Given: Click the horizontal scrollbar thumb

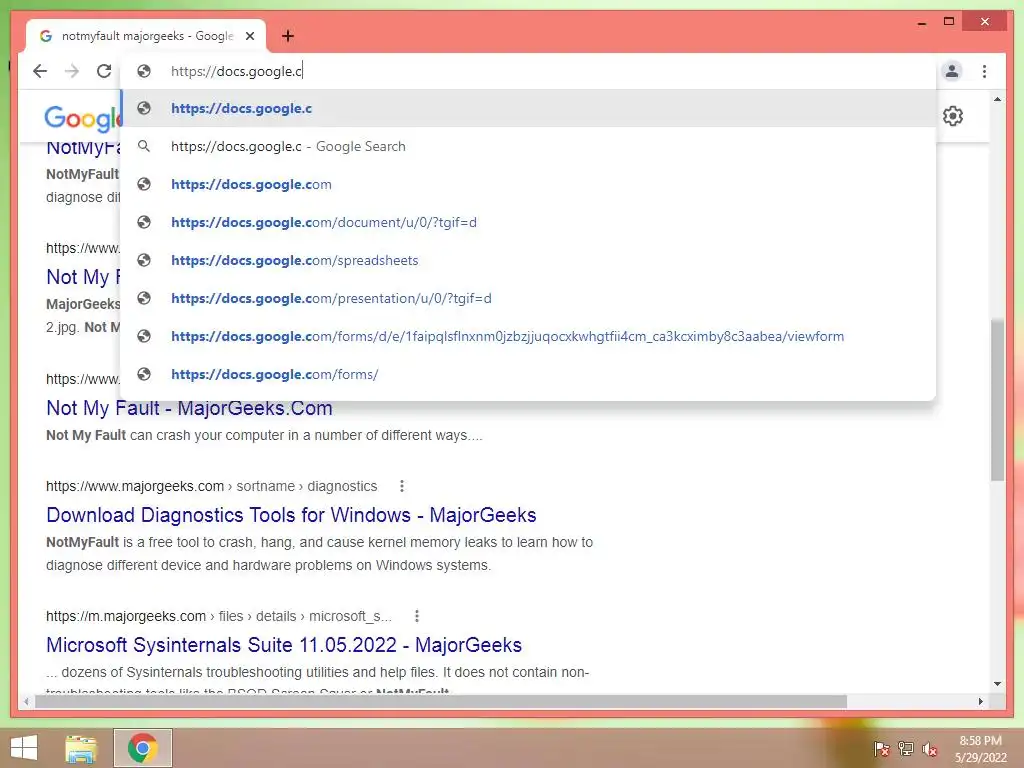Looking at the screenshot, I should click(x=441, y=701).
